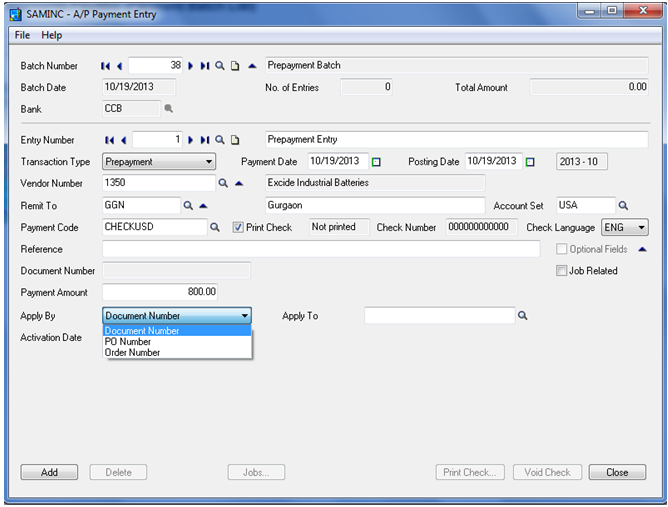The width and height of the screenshot is (668, 507).
Task: Click the Close button at bottom
Action: 617,472
